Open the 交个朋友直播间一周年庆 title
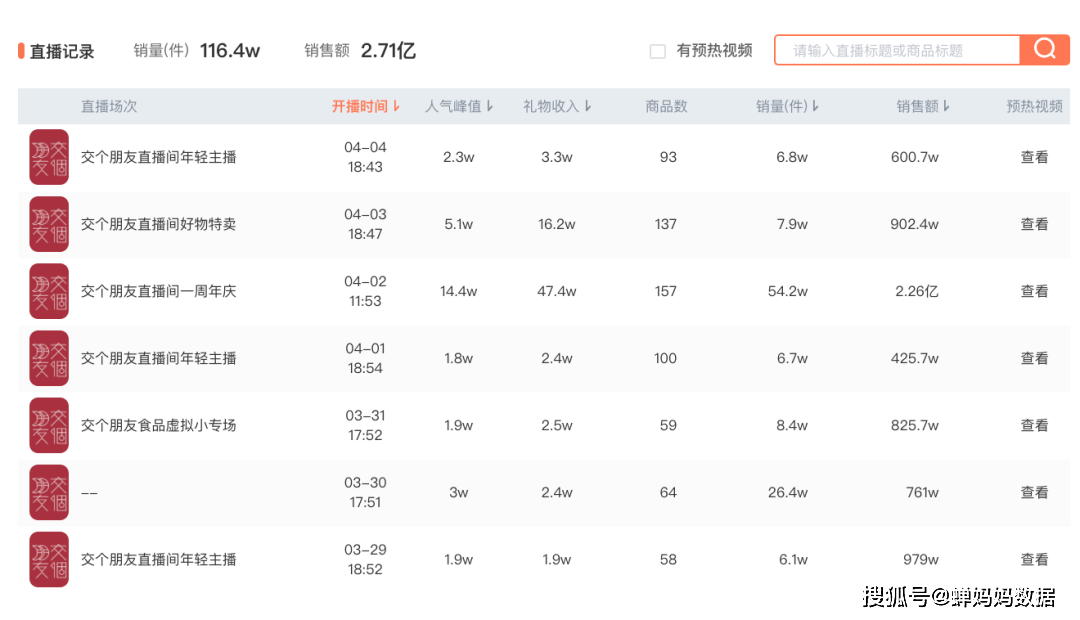This screenshot has height=620, width=1080. pyautogui.click(x=158, y=291)
